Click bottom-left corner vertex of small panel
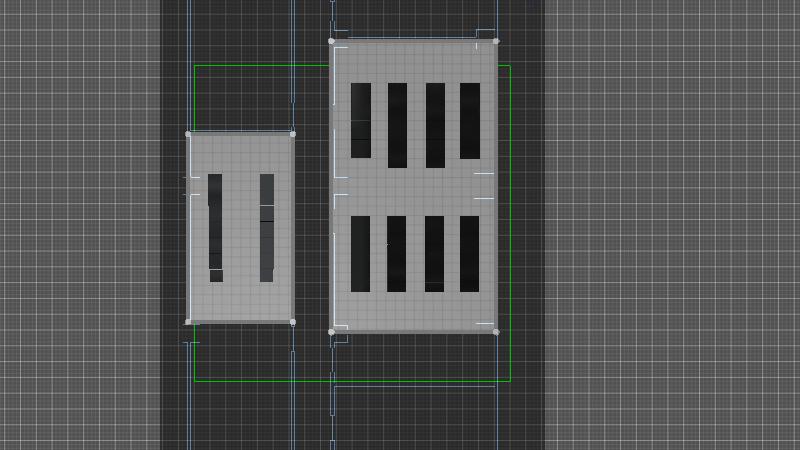The height and width of the screenshot is (450, 800). coord(188,322)
